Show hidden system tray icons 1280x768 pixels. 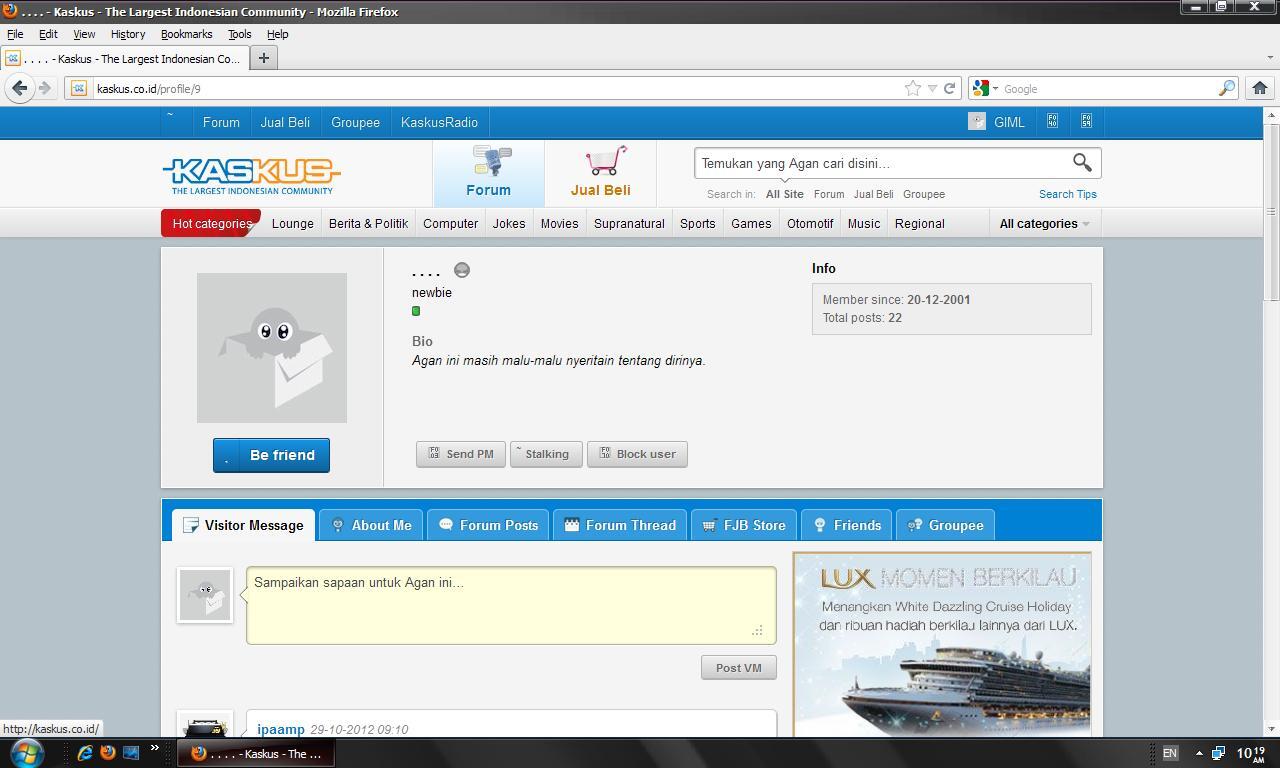(x=1199, y=753)
